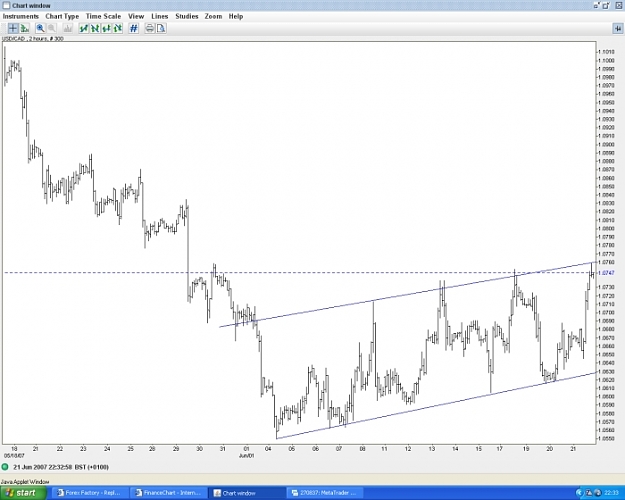Select the crosshair cursor tool
Screen dimensions: 625x500
13,28
